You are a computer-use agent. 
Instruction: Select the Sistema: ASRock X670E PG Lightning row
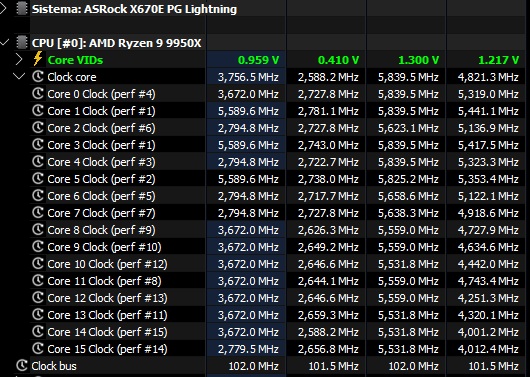[x=265, y=9]
